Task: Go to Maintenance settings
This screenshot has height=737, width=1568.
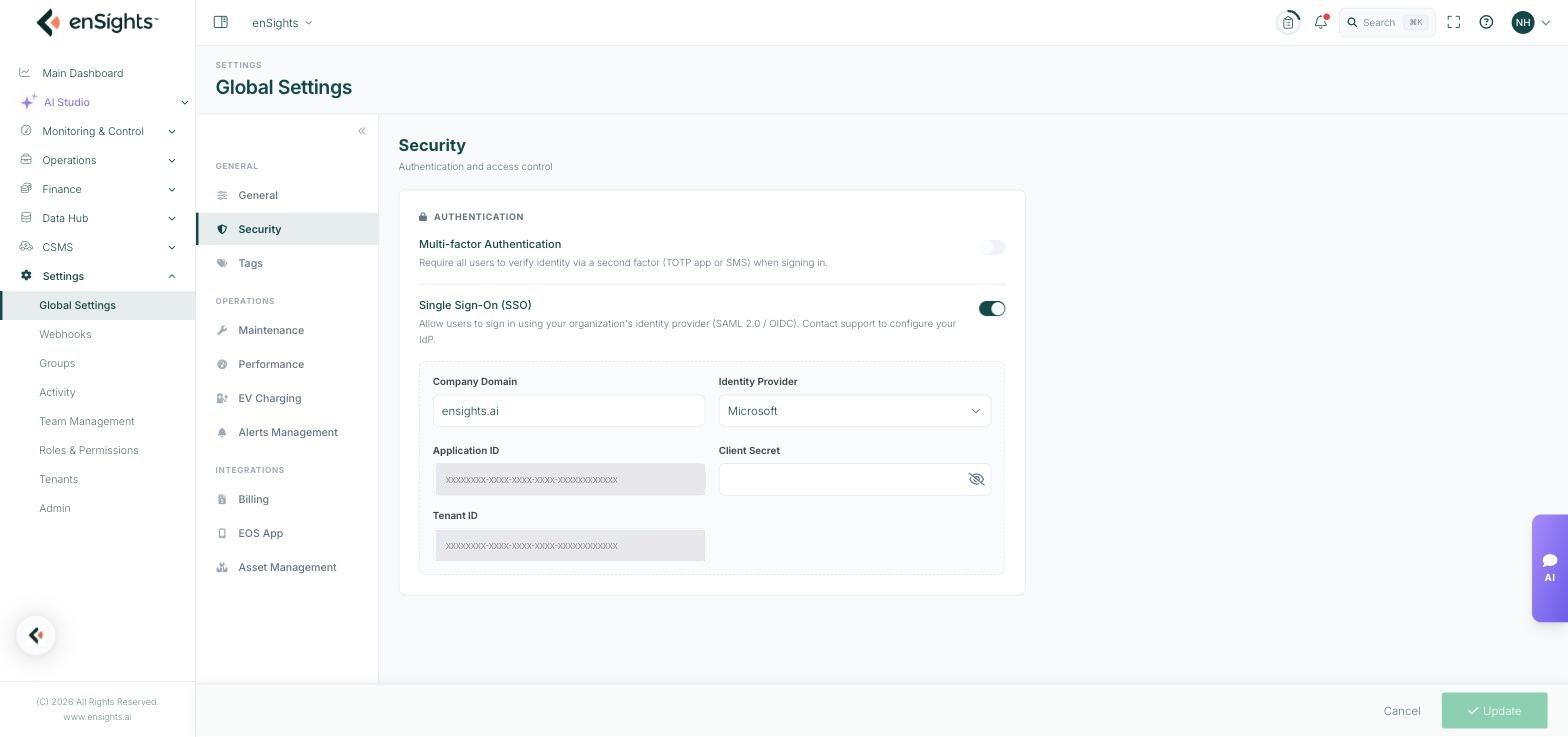Action: click(287, 330)
